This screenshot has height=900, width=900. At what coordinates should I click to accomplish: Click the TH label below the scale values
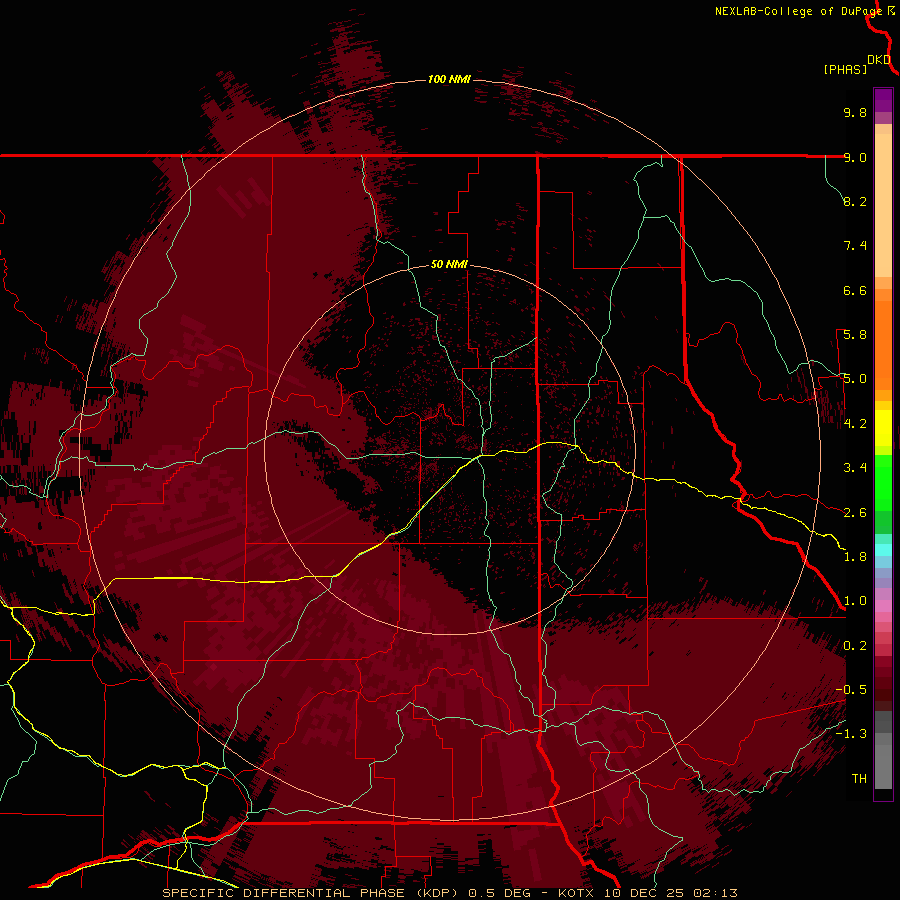pyautogui.click(x=859, y=779)
